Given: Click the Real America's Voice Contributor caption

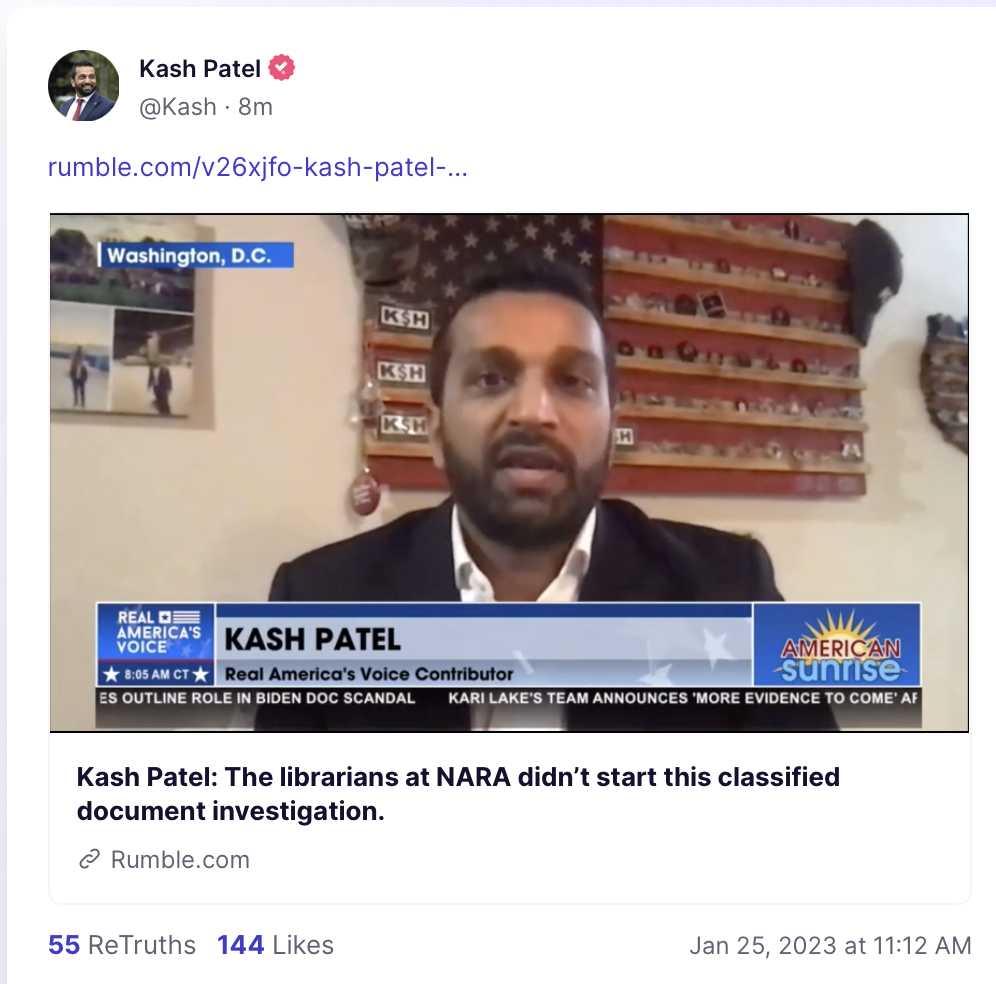Looking at the screenshot, I should point(369,673).
